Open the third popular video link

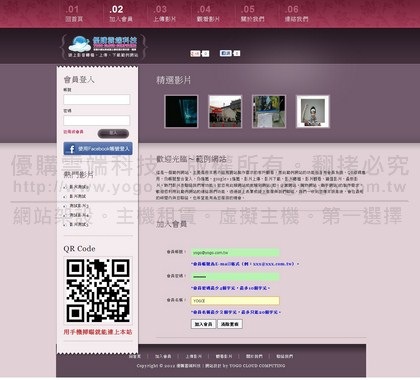(79, 206)
